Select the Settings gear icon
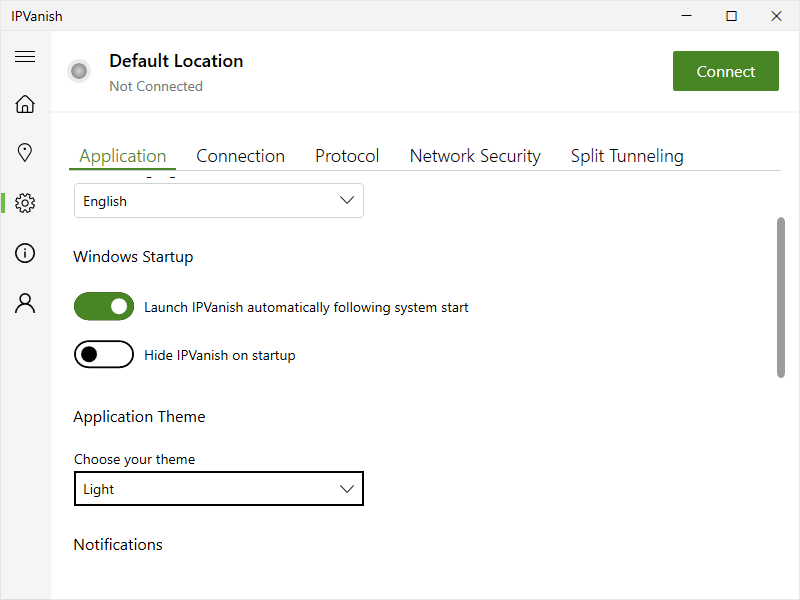This screenshot has height=600, width=800. pos(25,203)
